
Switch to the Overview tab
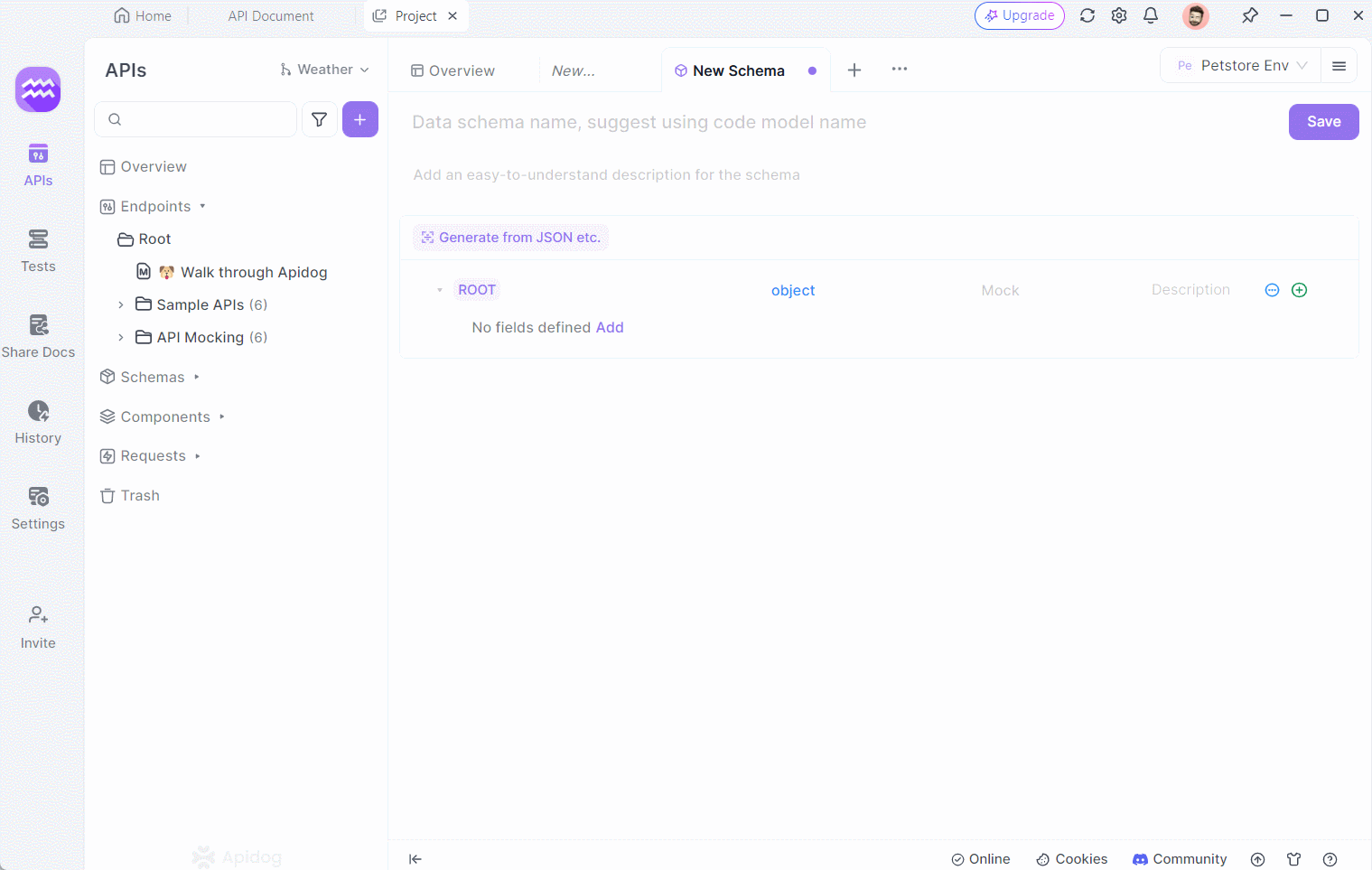tap(452, 70)
